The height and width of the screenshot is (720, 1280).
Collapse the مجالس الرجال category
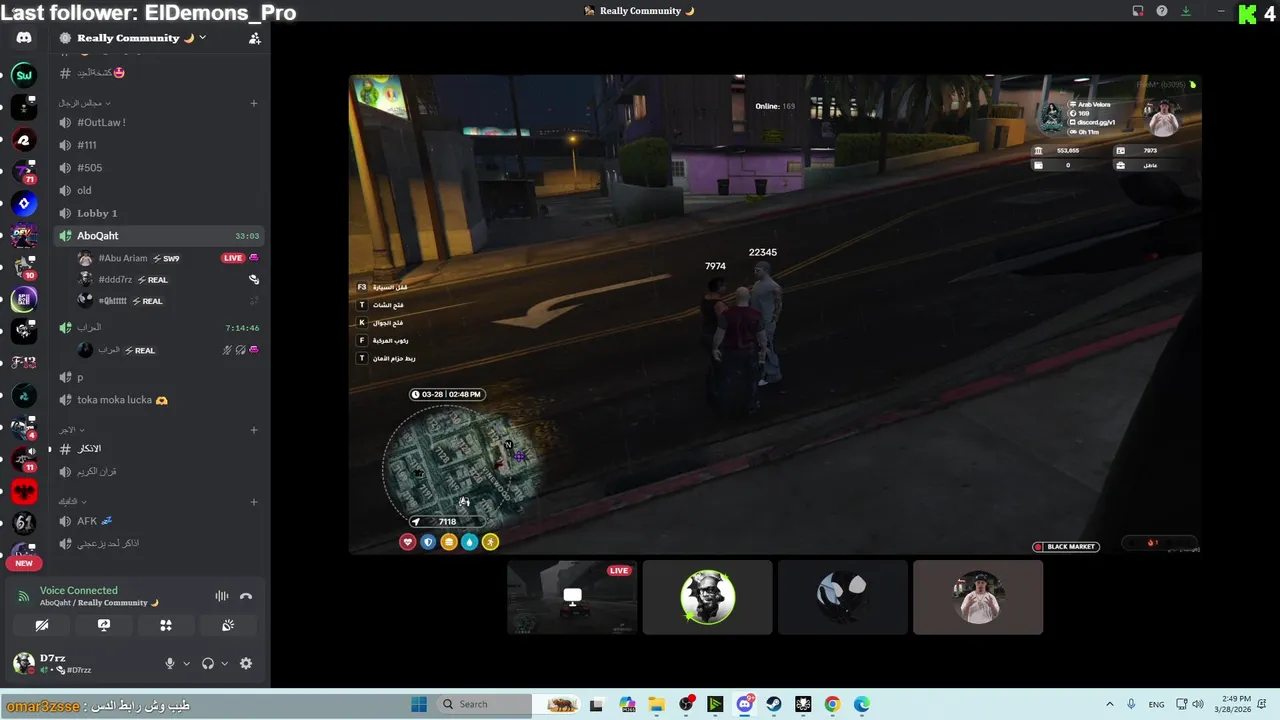[83, 103]
